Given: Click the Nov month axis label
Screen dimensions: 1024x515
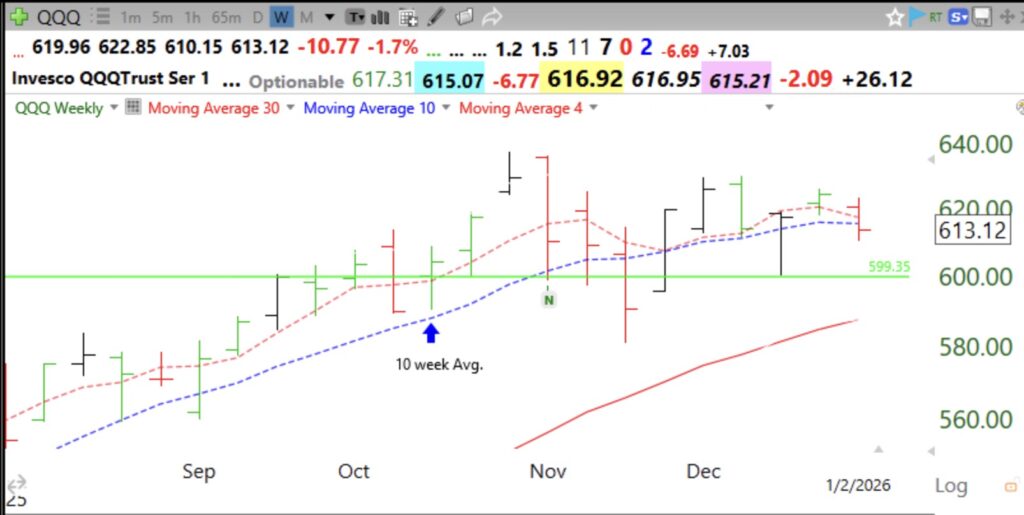Looking at the screenshot, I should coord(548,471).
